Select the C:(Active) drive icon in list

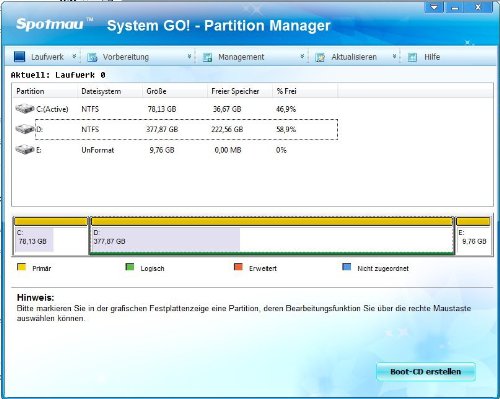click(x=25, y=108)
